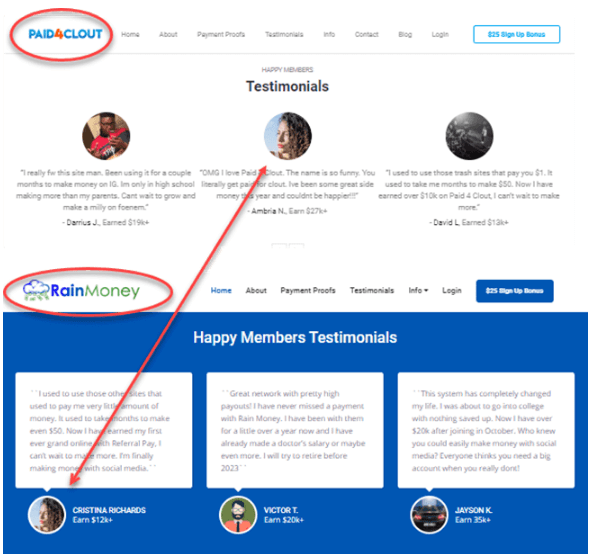Expand the Info dropdown in RainMoney menu
The image size is (595, 554).
point(418,290)
